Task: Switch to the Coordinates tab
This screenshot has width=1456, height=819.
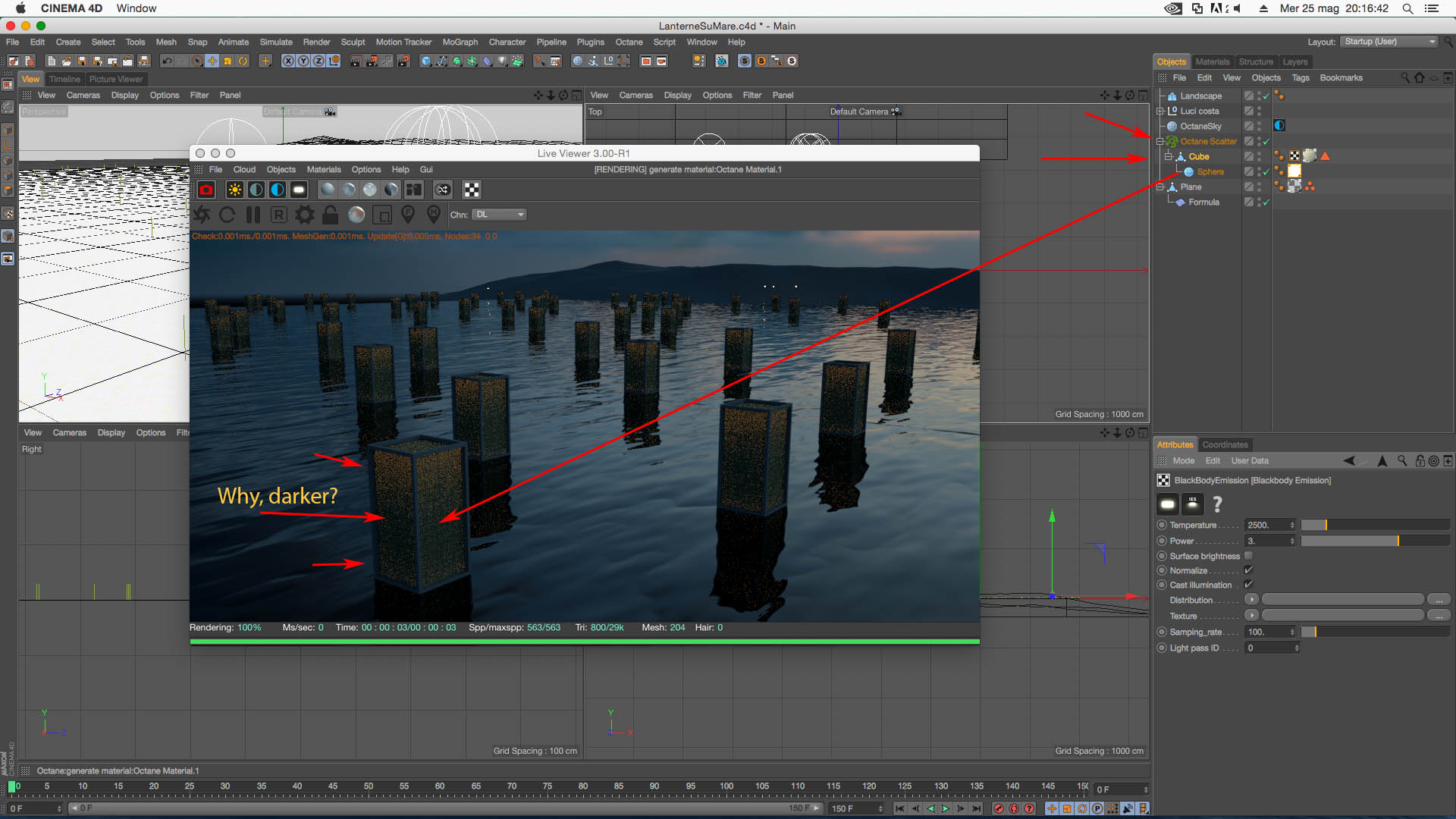Action: pyautogui.click(x=1224, y=445)
